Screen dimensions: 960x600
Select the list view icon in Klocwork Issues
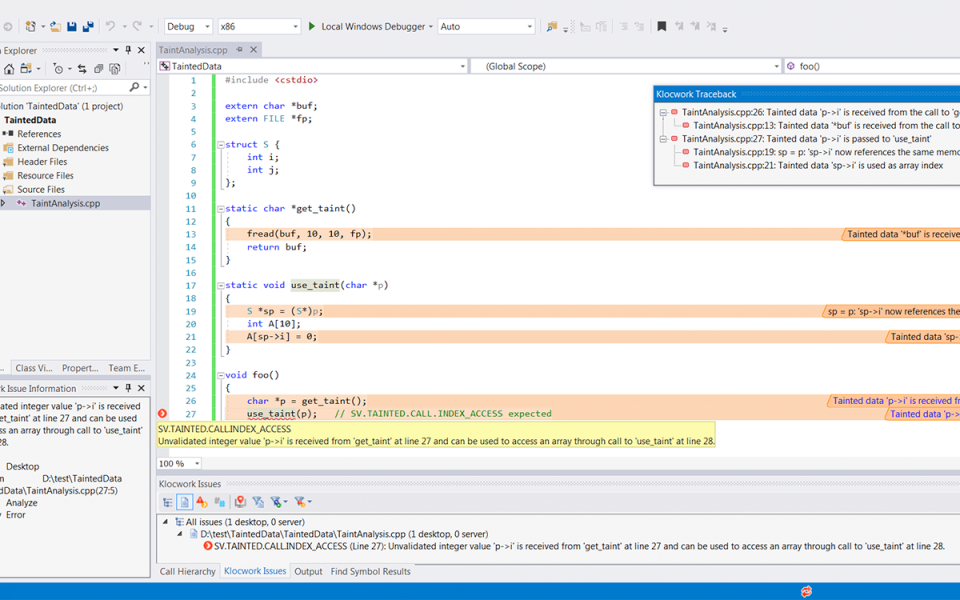(184, 502)
